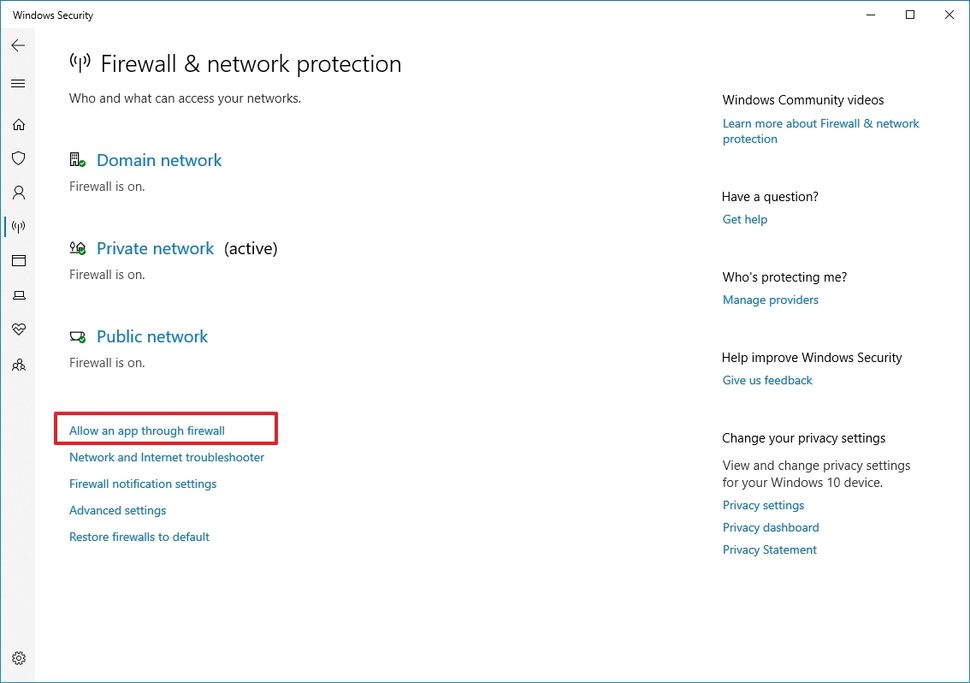Viewport: 970px width, 683px height.
Task: Open Manage providers
Action: coord(770,299)
